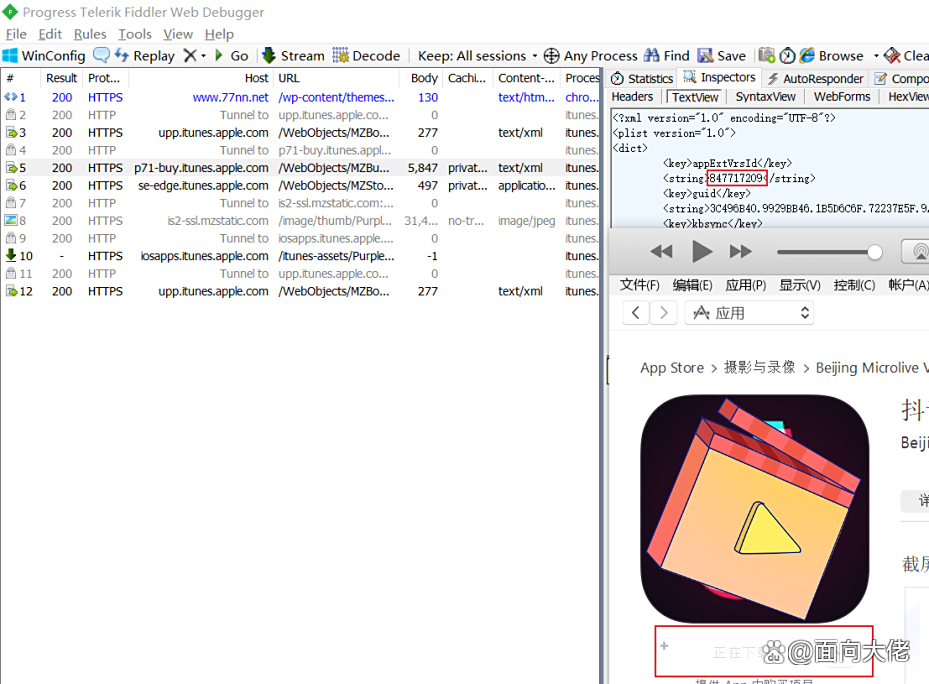Click lock icon of session 7

click(x=11, y=203)
